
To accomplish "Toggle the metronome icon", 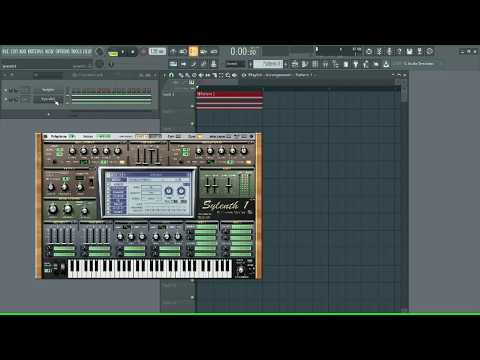I will click(173, 52).
